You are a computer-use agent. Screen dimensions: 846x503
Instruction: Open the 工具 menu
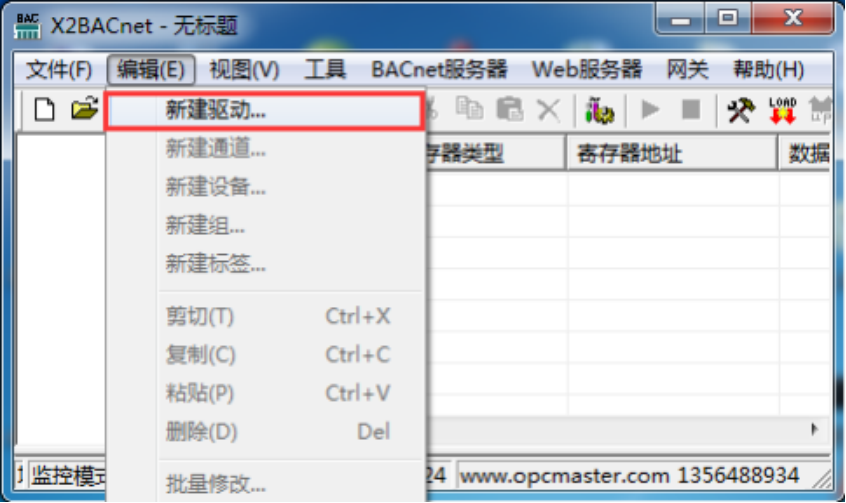325,70
